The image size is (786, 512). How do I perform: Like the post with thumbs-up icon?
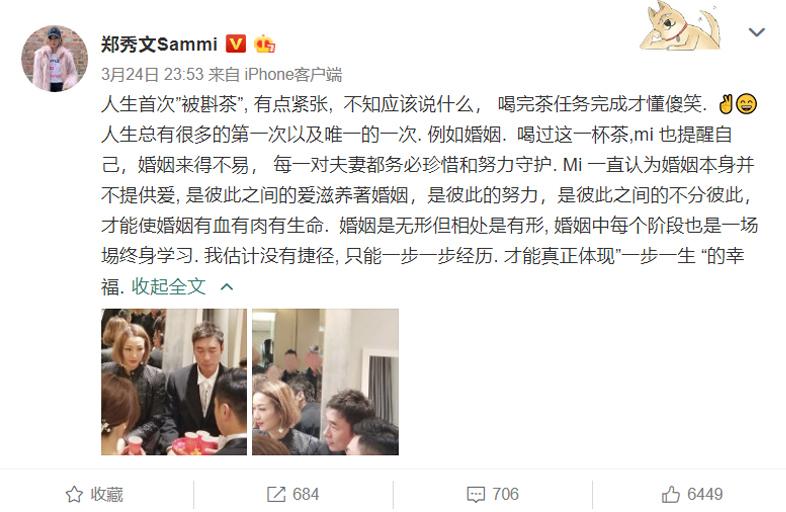671,494
